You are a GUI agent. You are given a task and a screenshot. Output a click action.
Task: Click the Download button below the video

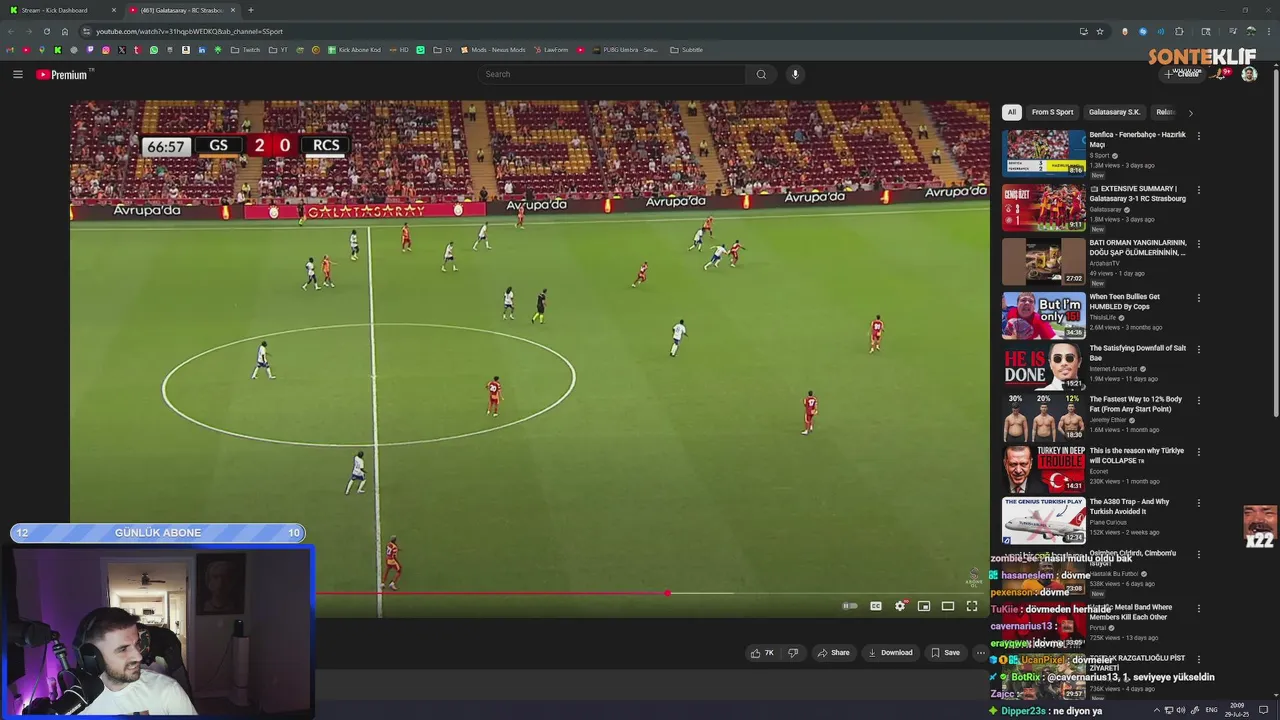[x=890, y=653]
